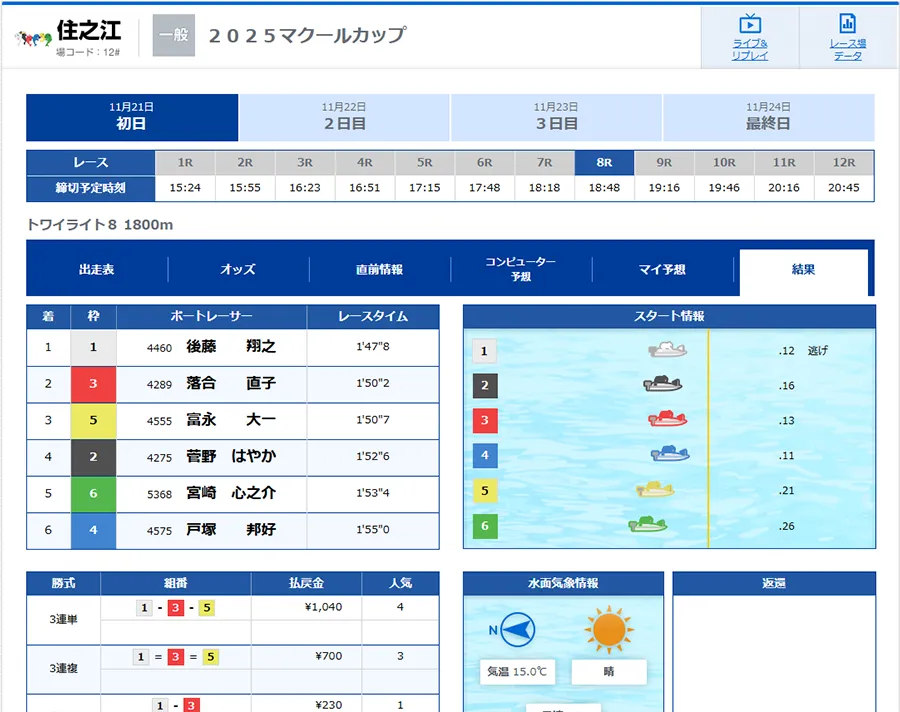
Task: Open the 出走表 tab
Action: tap(97, 270)
